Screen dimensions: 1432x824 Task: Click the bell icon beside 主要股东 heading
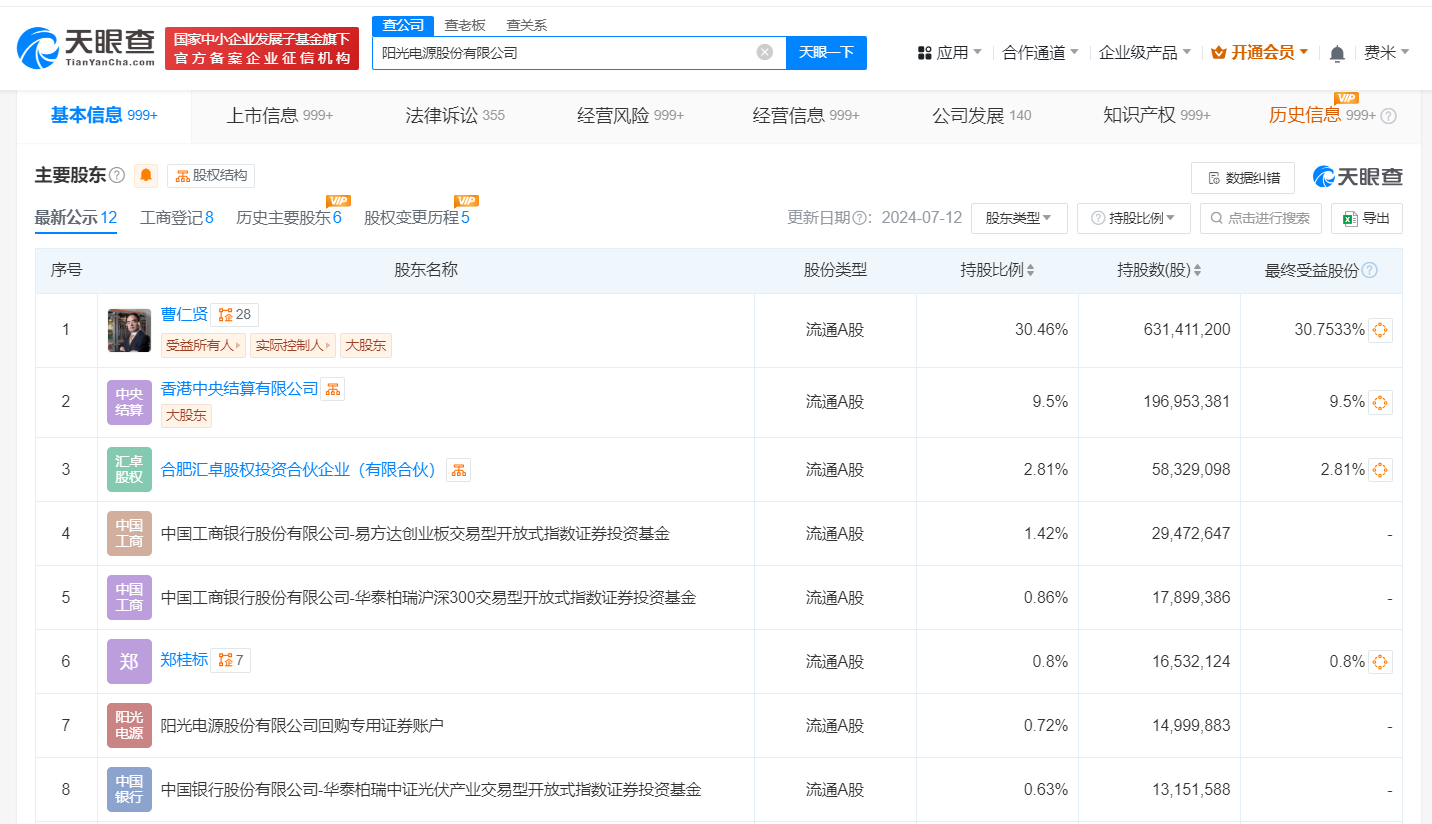pyautogui.click(x=146, y=175)
